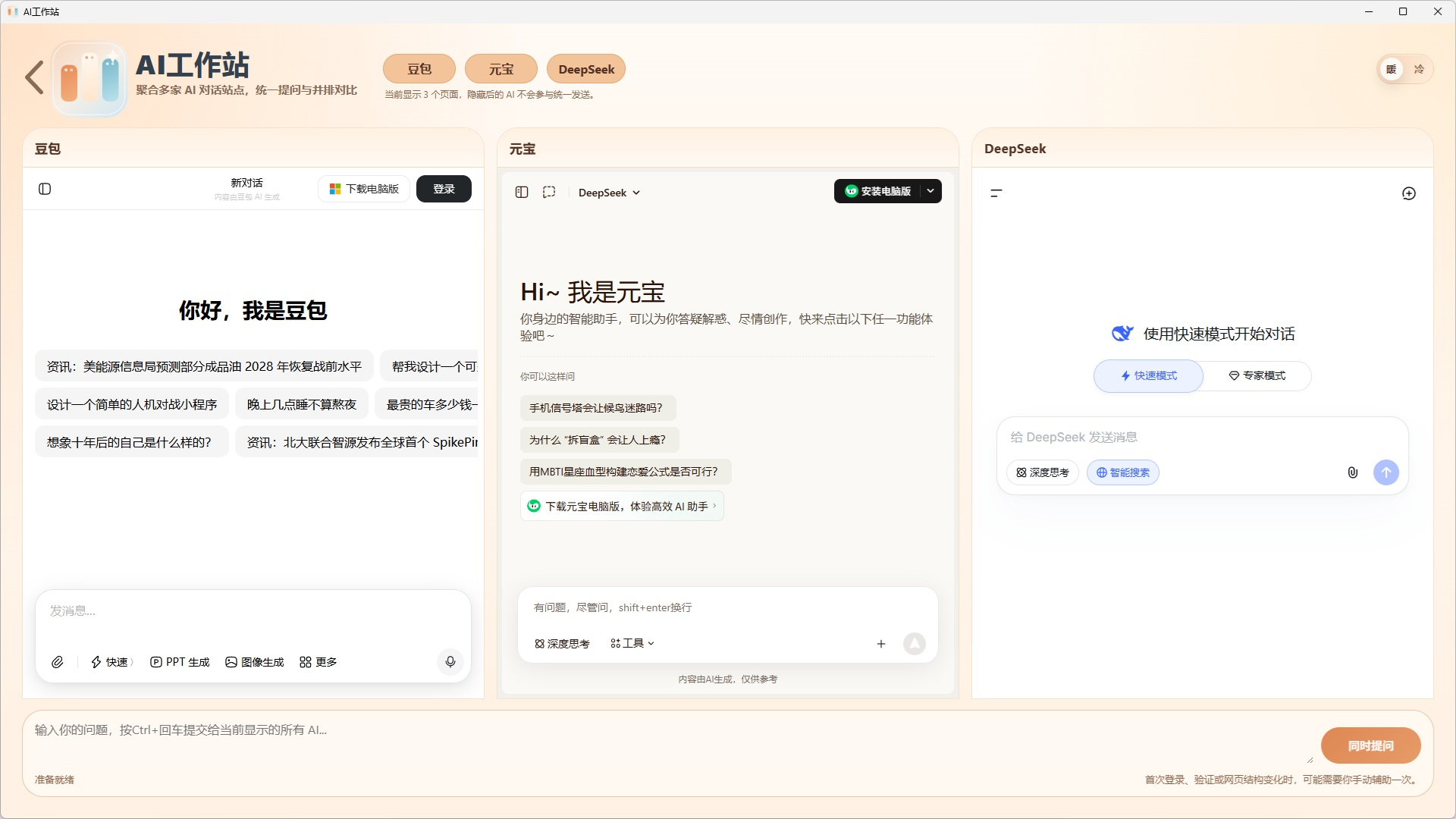Select suggestion 用MBTI星座血型构建恋爱公式是否可行?
Viewport: 1456px width, 819px height.
(626, 472)
